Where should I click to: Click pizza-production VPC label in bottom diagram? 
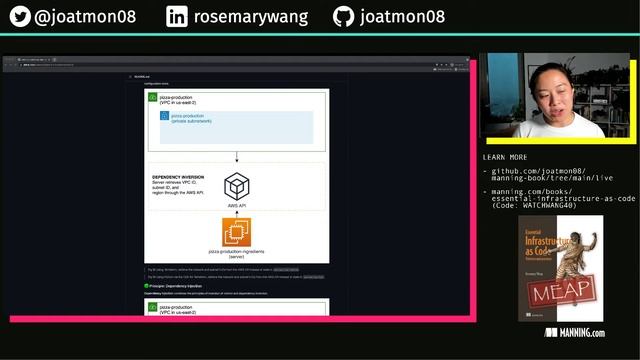point(178,309)
